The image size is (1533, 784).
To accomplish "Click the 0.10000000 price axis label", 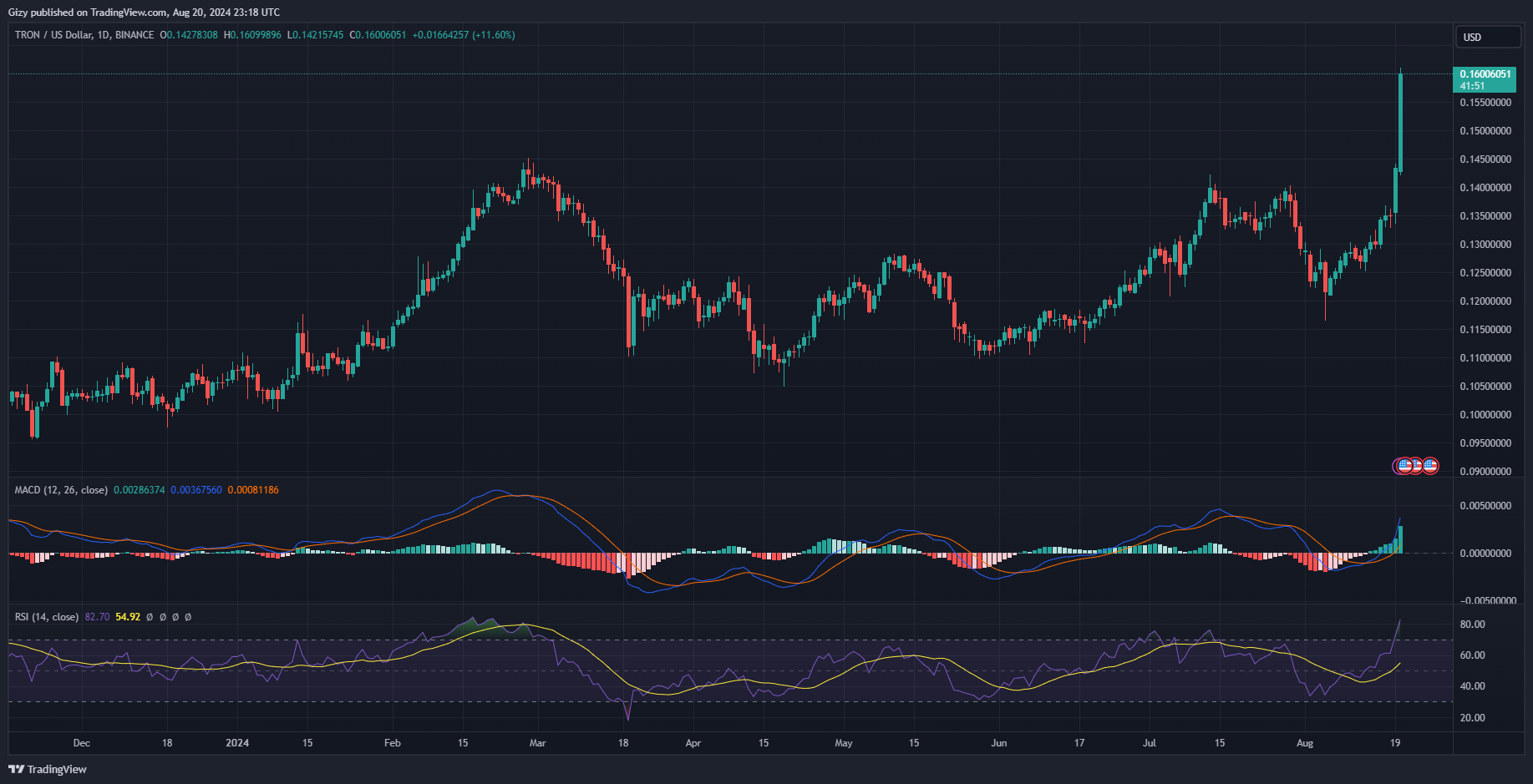I will point(1485,415).
